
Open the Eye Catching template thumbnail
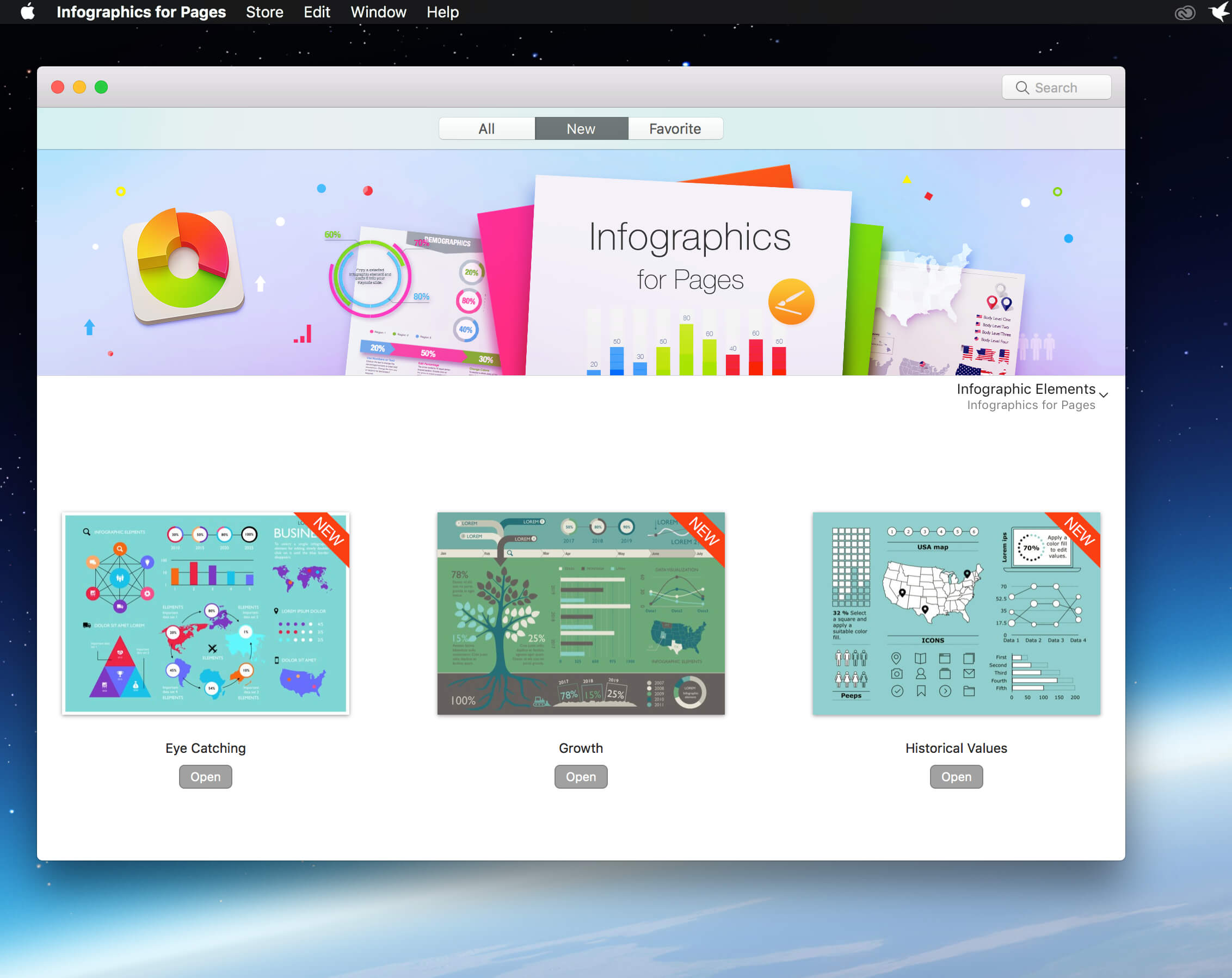click(x=206, y=613)
